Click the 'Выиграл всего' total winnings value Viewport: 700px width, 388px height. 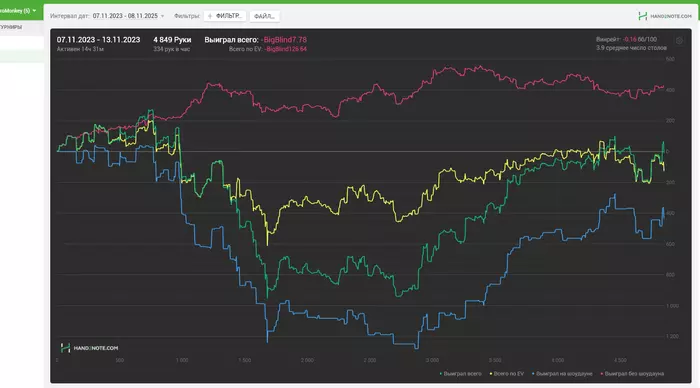pyautogui.click(x=283, y=40)
